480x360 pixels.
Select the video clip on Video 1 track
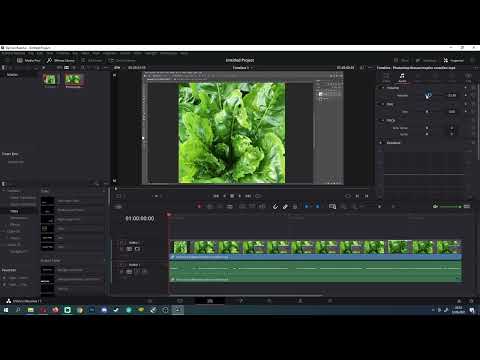click(x=315, y=250)
